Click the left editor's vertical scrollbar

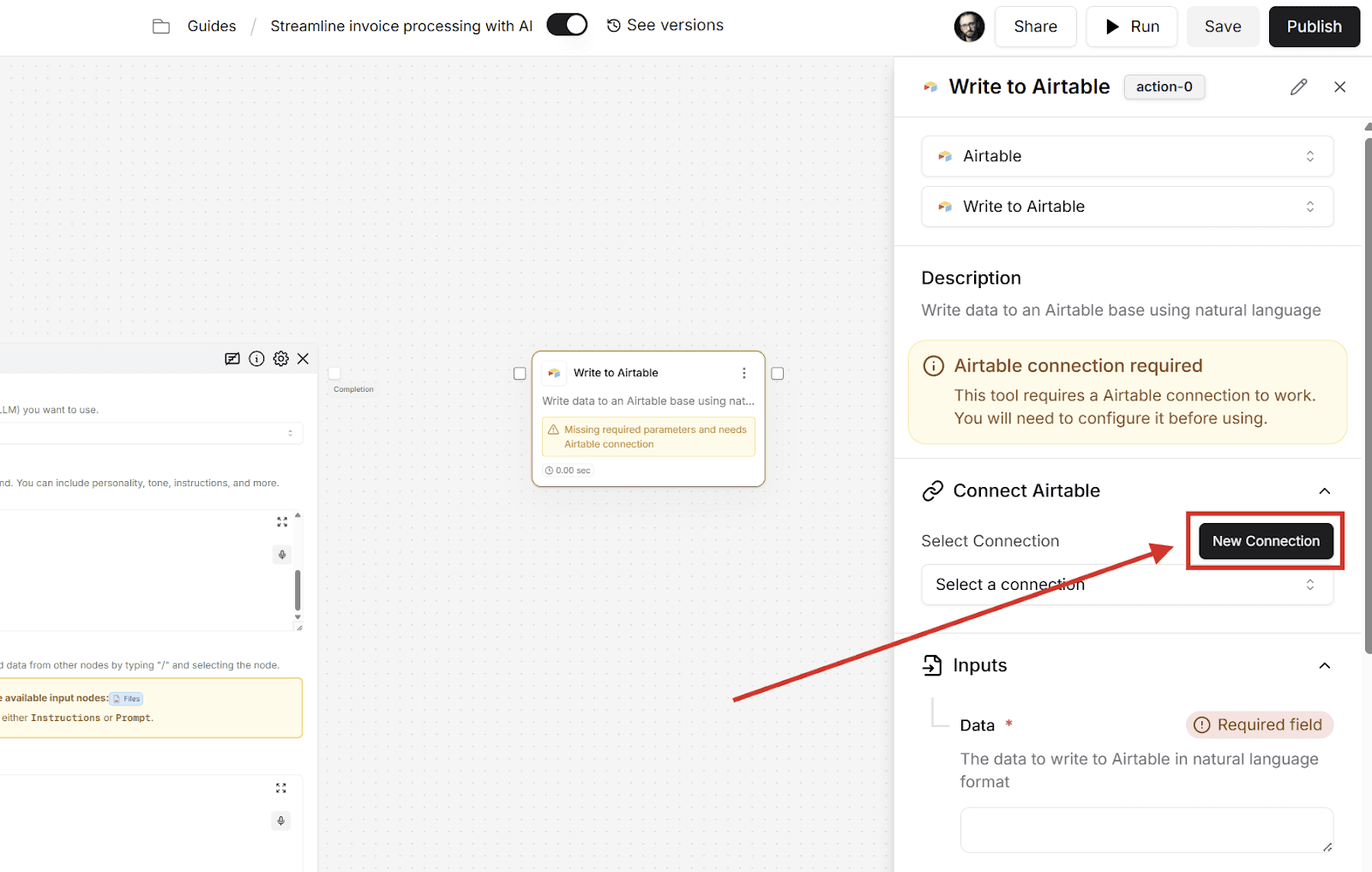tap(298, 590)
